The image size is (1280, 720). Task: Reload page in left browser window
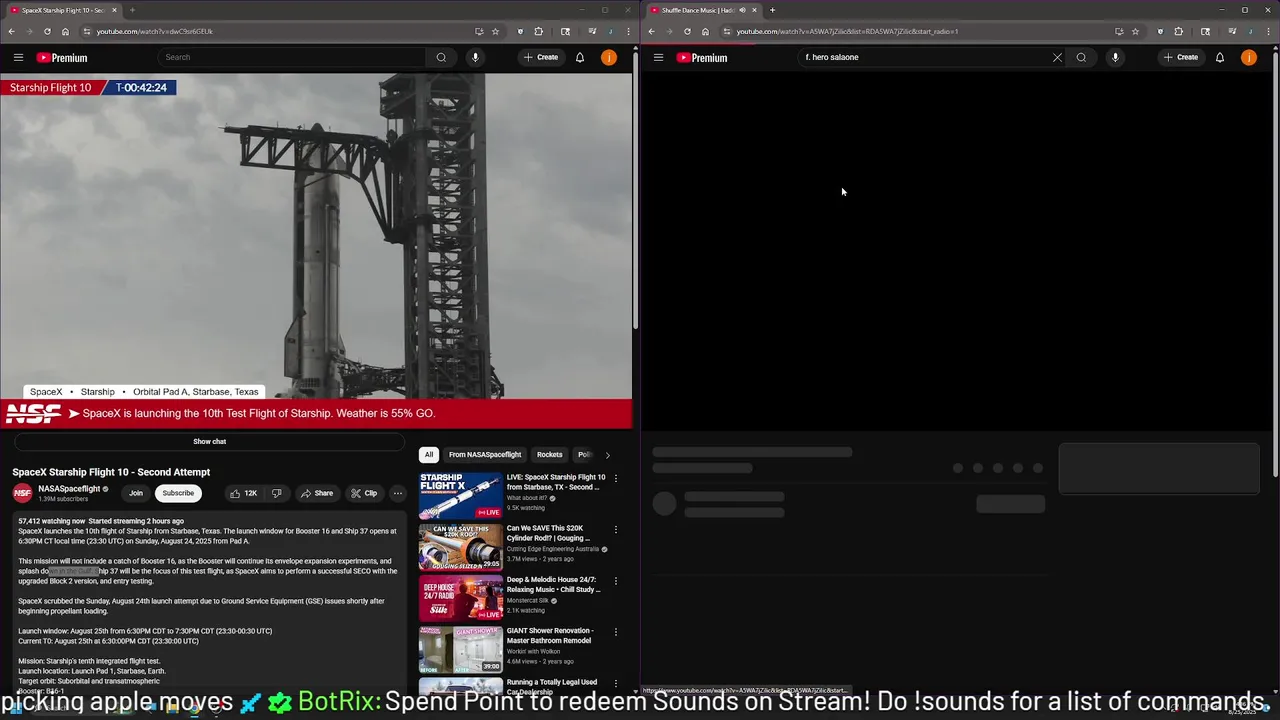click(x=47, y=31)
